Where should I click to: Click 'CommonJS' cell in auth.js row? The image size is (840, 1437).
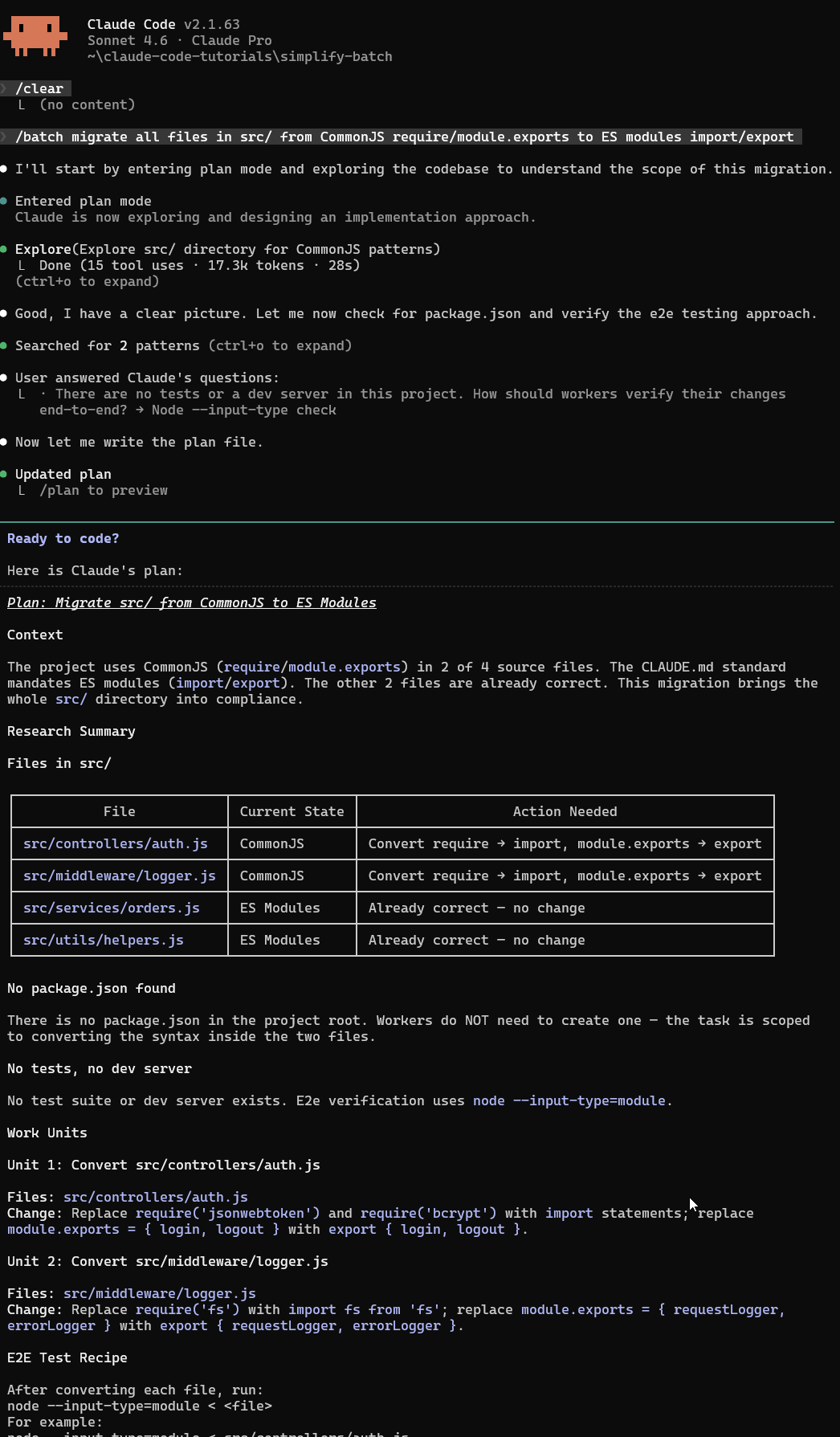271,843
